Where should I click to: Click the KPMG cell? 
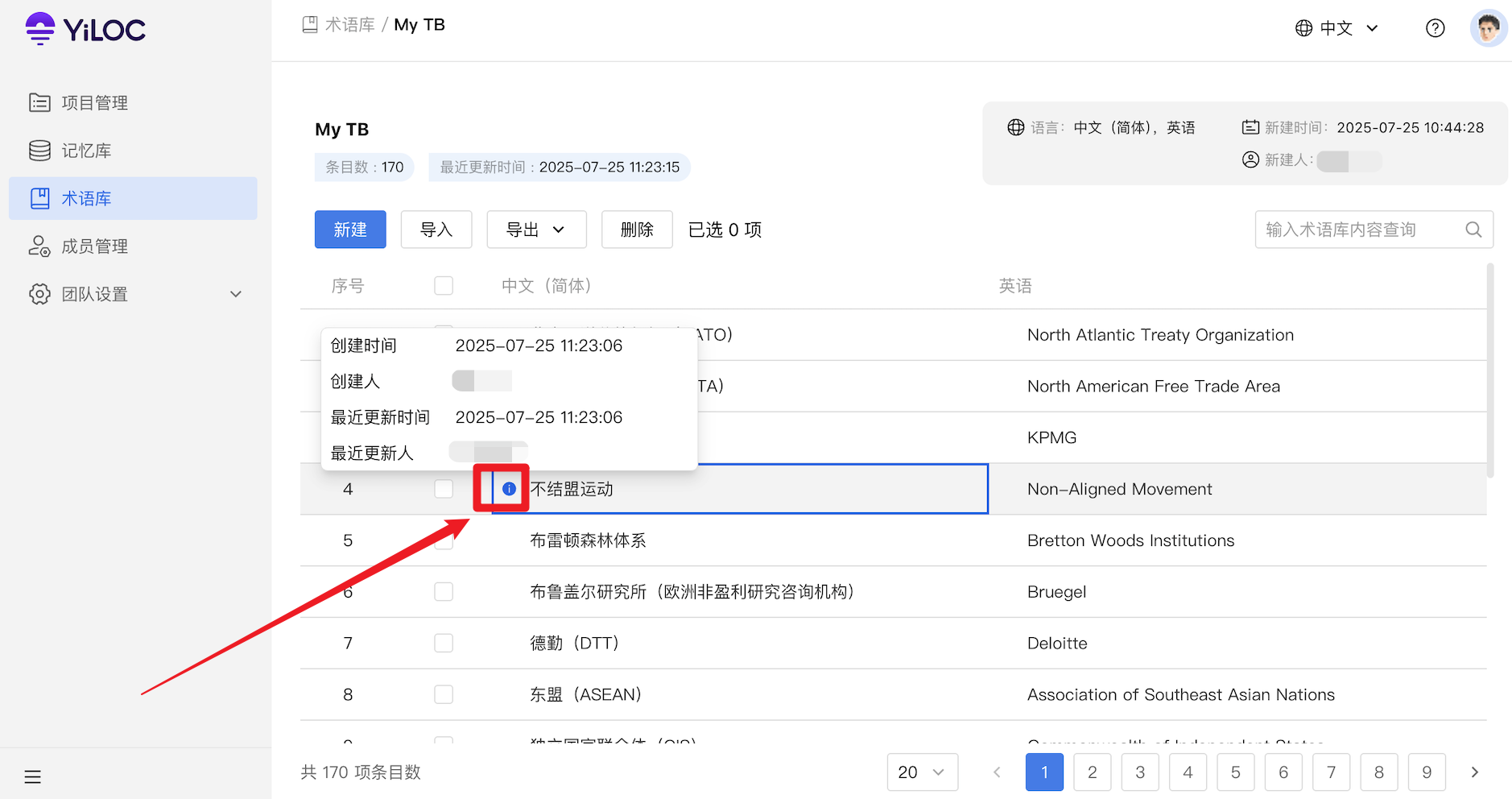(x=1051, y=437)
